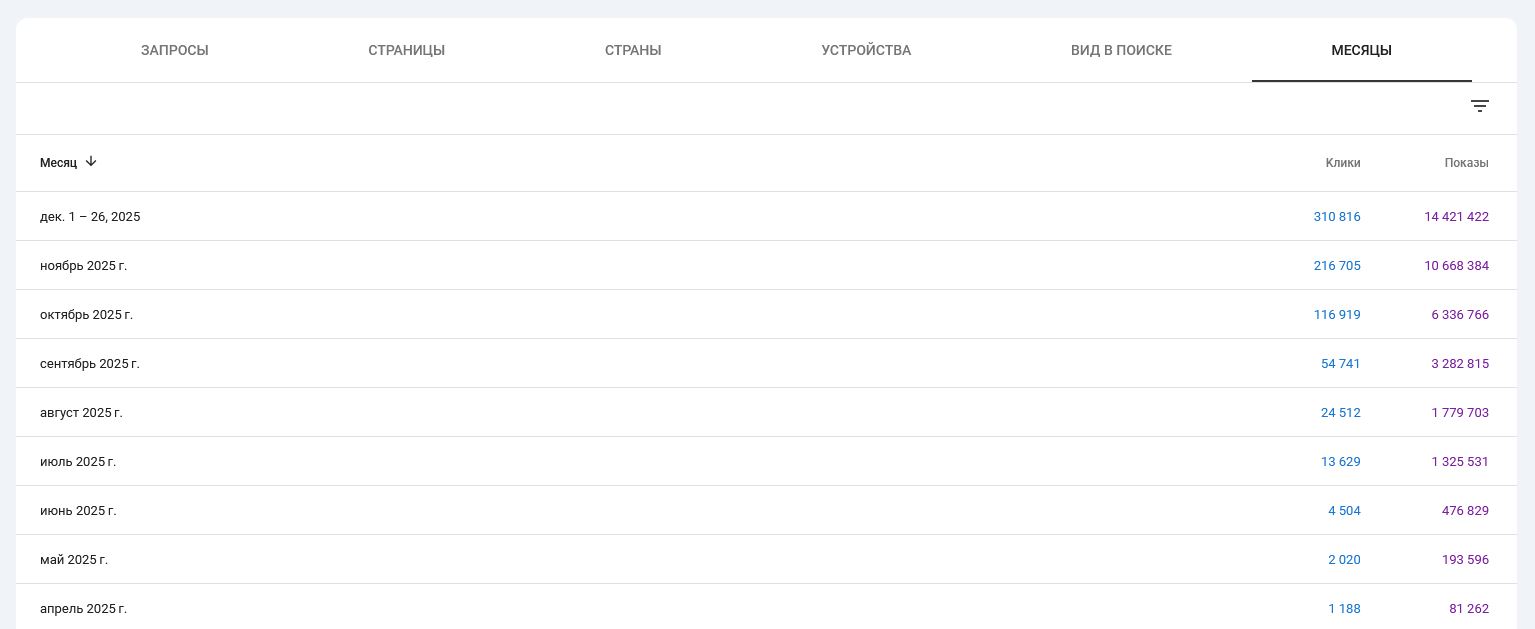This screenshot has height=629, width=1535.
Task: Select the июнь 2025 г. row
Action: click(x=78, y=511)
